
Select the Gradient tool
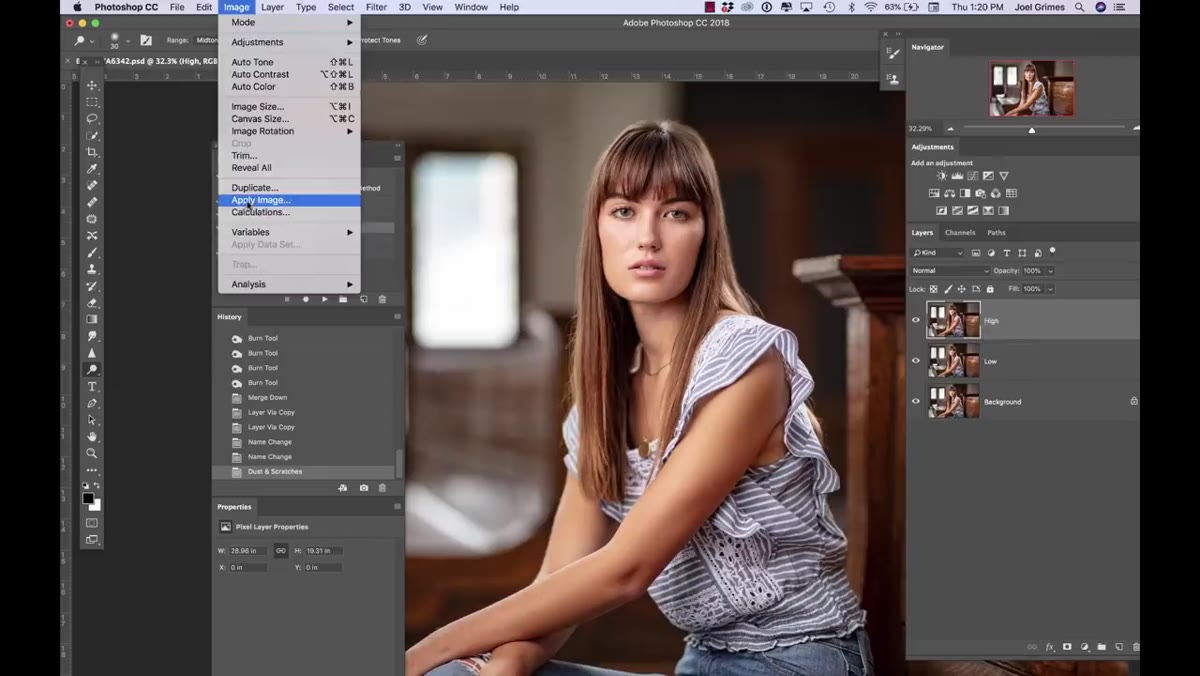[x=92, y=319]
